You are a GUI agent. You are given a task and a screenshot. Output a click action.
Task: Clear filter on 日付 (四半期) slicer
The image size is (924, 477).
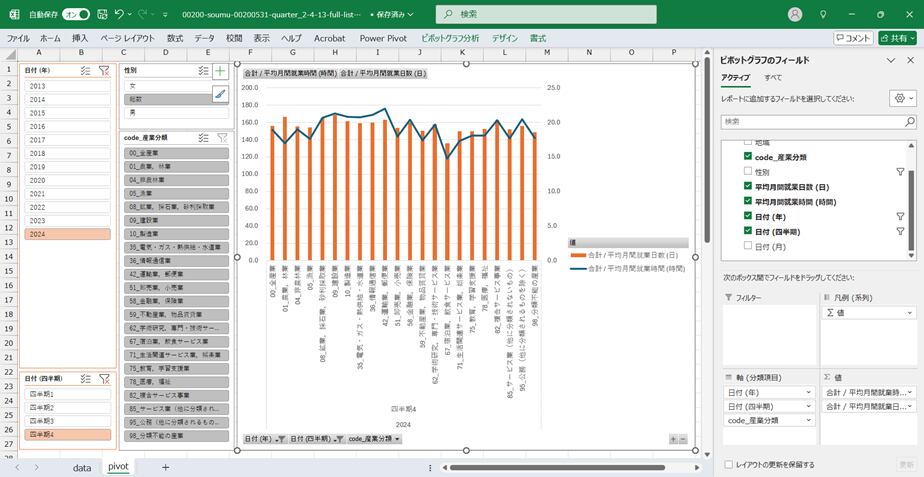pyautogui.click(x=104, y=379)
